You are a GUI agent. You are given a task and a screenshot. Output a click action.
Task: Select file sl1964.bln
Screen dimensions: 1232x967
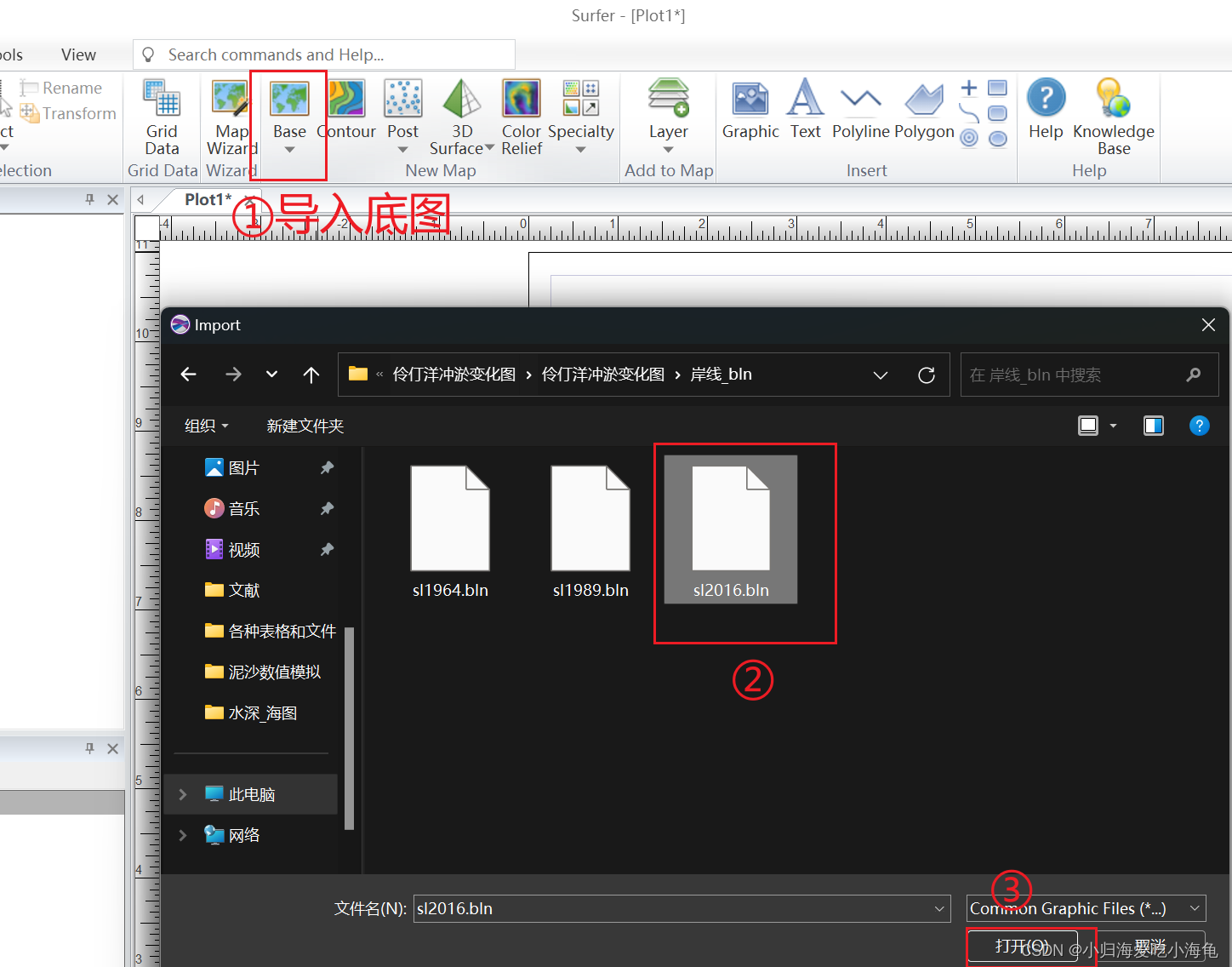point(450,531)
